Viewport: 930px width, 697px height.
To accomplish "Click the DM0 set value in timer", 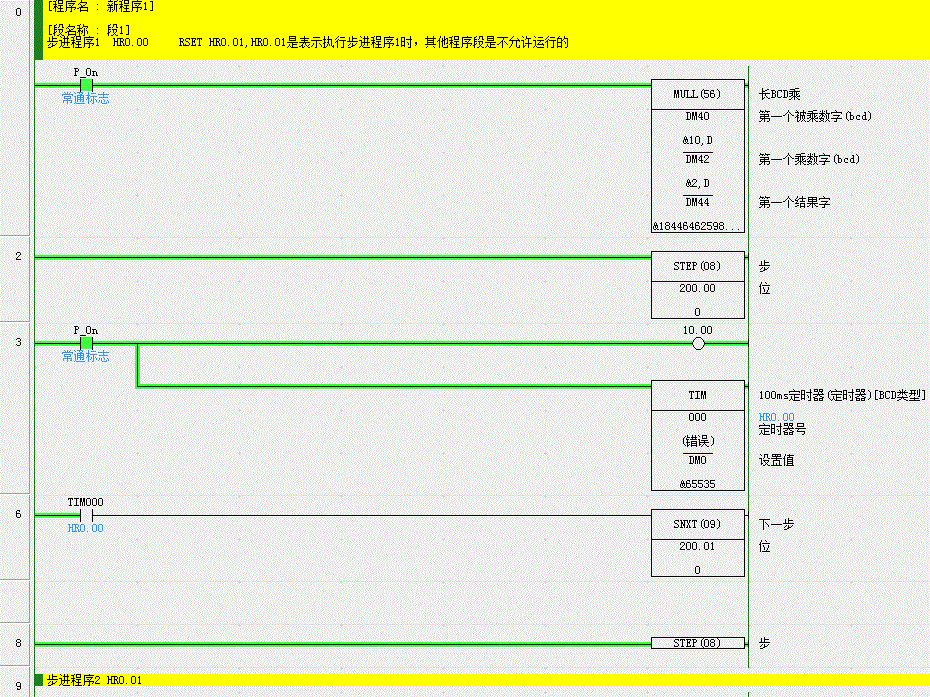I will (697, 461).
